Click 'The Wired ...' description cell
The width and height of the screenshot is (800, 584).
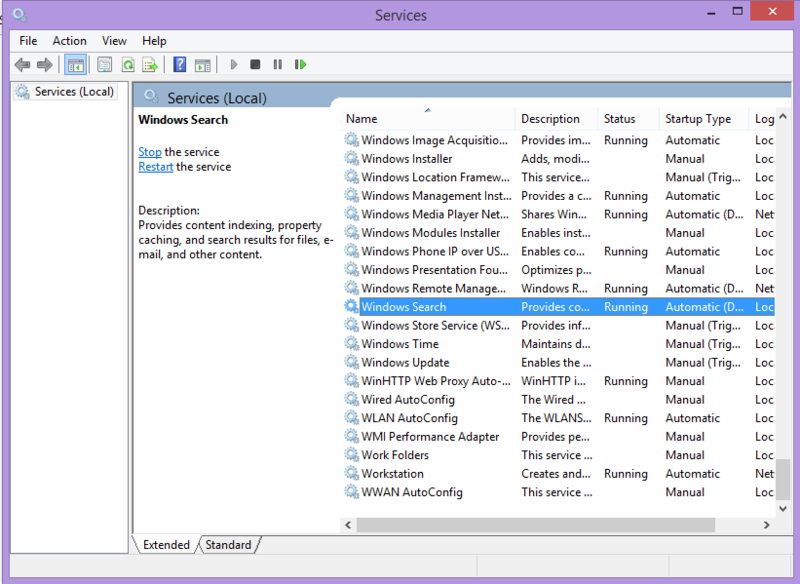[553, 399]
